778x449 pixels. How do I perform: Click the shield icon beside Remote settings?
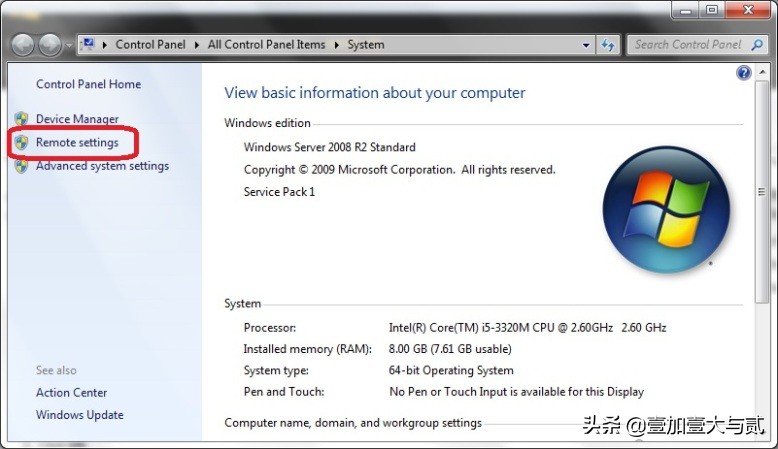pyautogui.click(x=21, y=143)
